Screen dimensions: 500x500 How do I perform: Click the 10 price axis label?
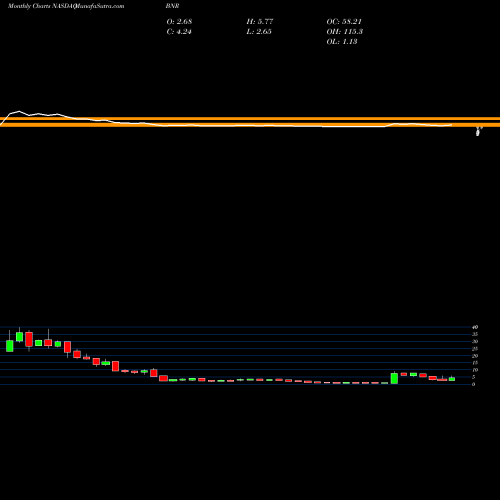[475, 370]
